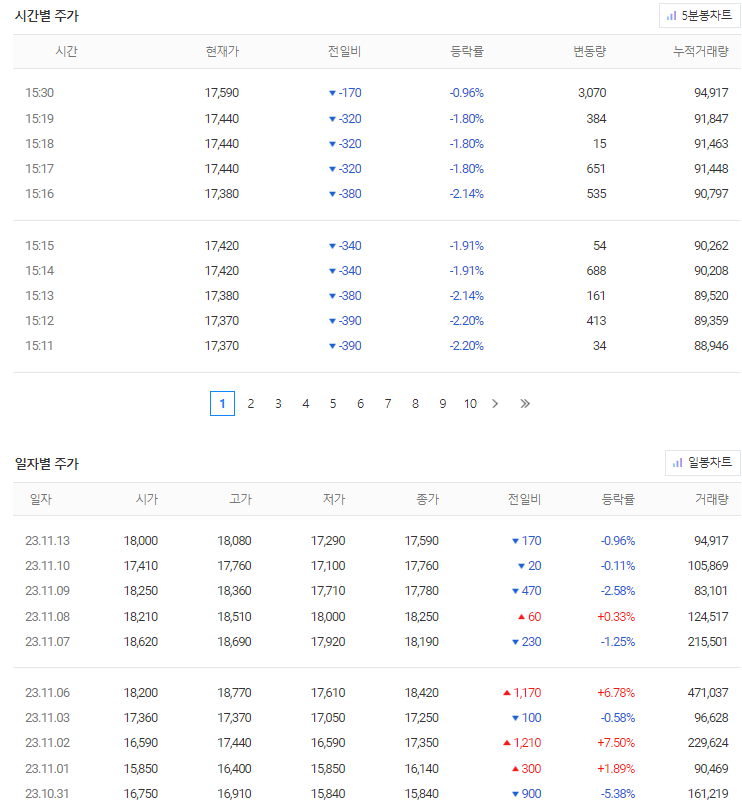
Task: Open the 5분봉차트 chart button
Action: (699, 16)
